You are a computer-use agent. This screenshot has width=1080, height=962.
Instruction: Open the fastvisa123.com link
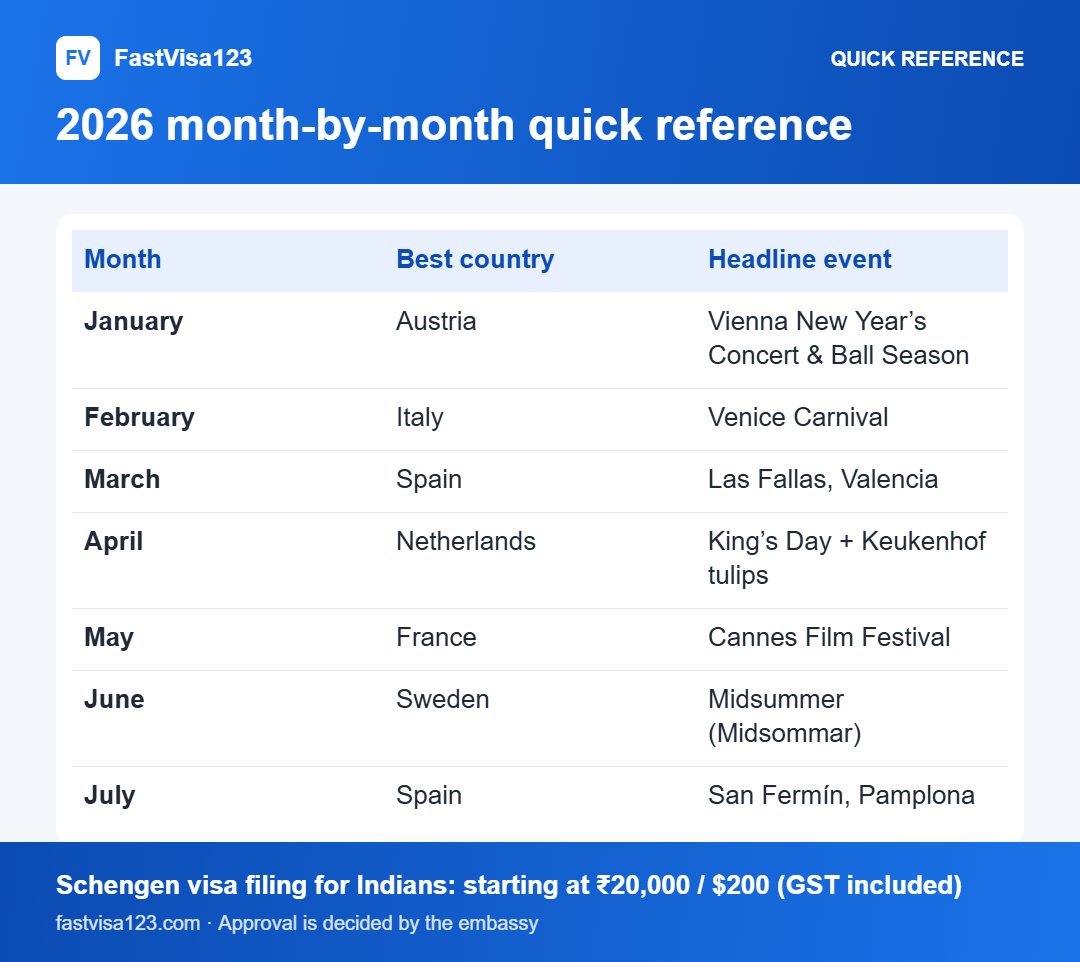(x=127, y=923)
